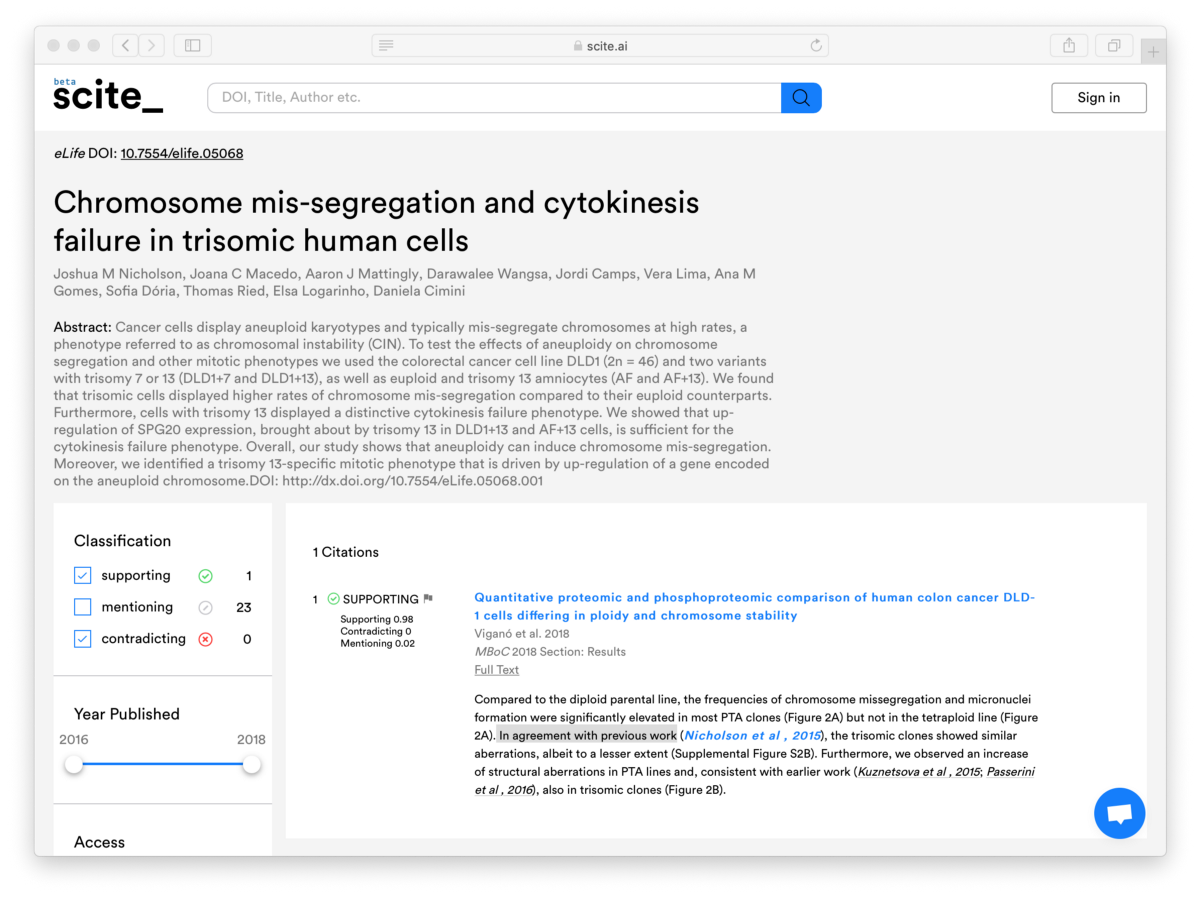Screen dimensions: 1200x898
Task: Click the 2016 year slider handle
Action: pos(74,764)
